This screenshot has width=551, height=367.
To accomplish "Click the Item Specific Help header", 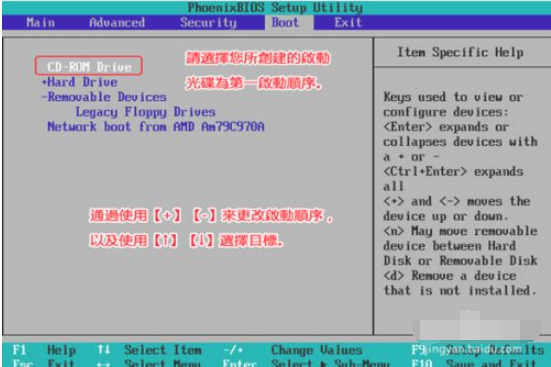I will [x=460, y=52].
